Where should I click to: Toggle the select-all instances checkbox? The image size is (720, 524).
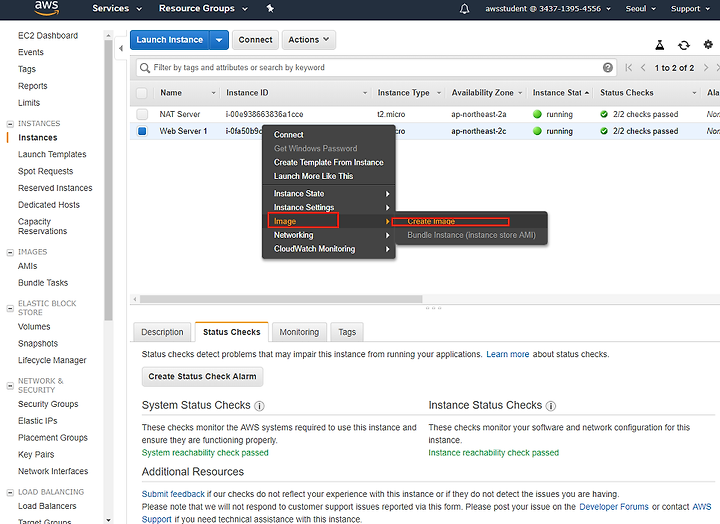pos(142,93)
